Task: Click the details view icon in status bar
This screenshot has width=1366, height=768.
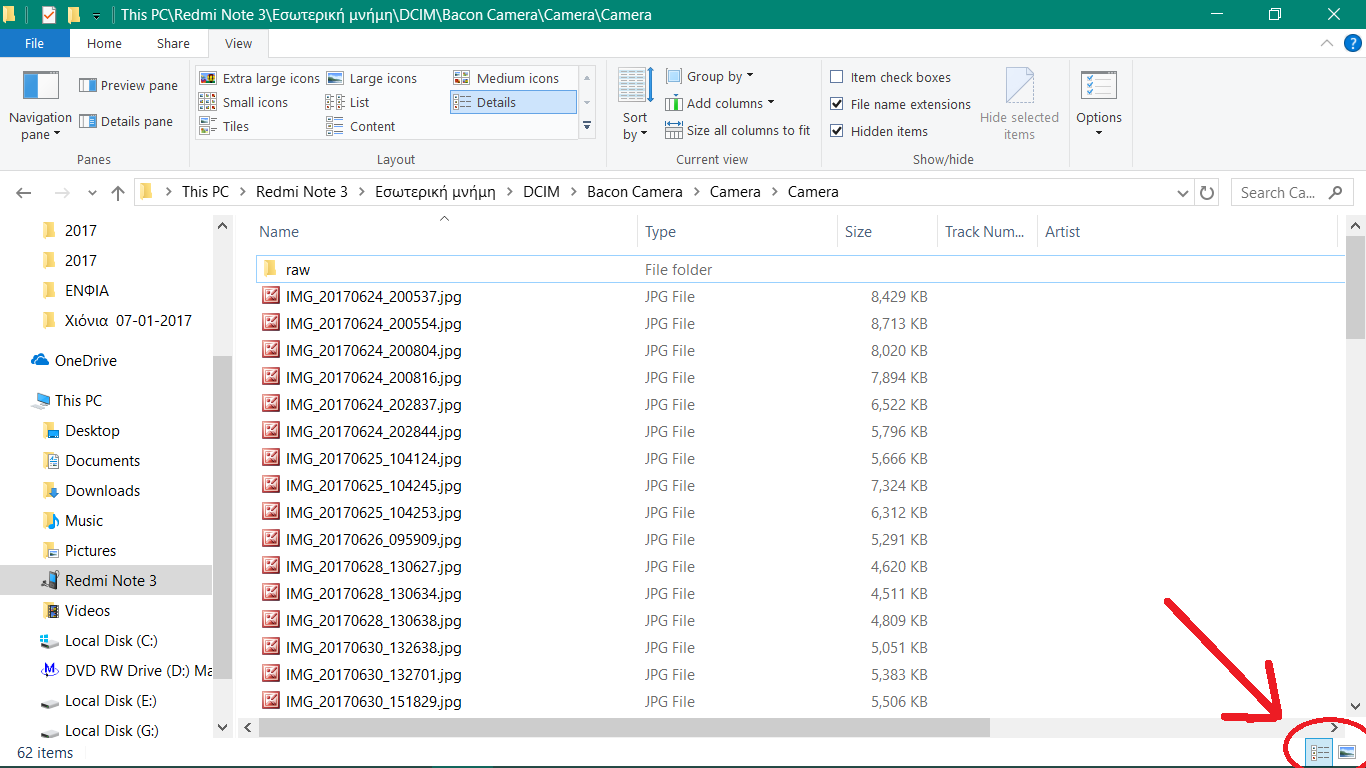Action: coord(1320,752)
